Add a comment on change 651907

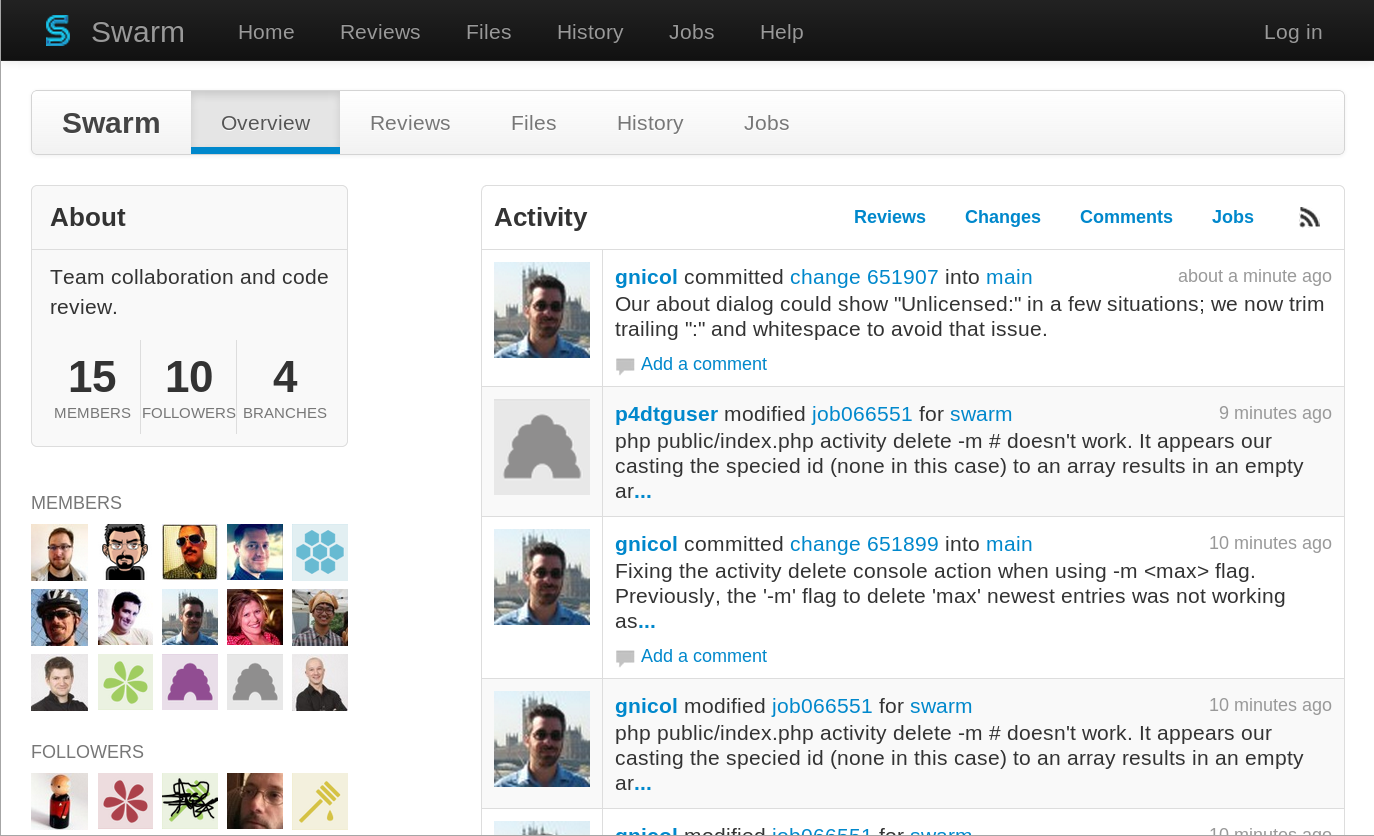click(x=703, y=364)
